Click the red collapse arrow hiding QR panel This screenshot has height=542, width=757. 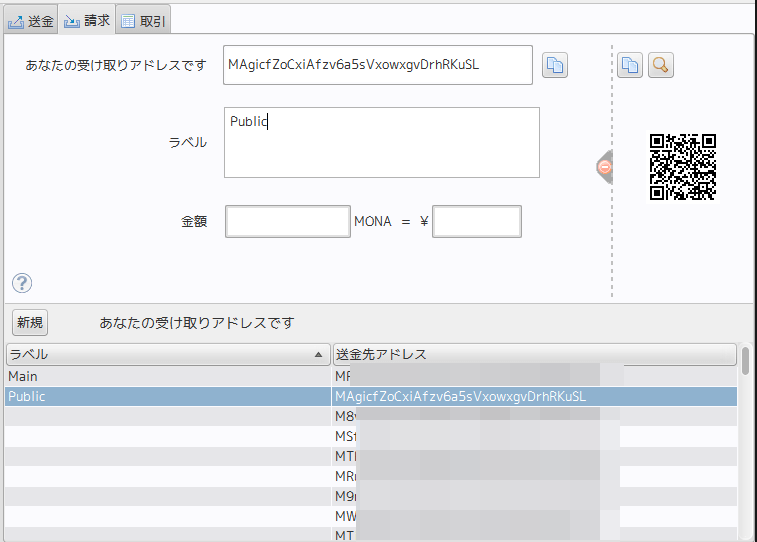pyautogui.click(x=604, y=167)
